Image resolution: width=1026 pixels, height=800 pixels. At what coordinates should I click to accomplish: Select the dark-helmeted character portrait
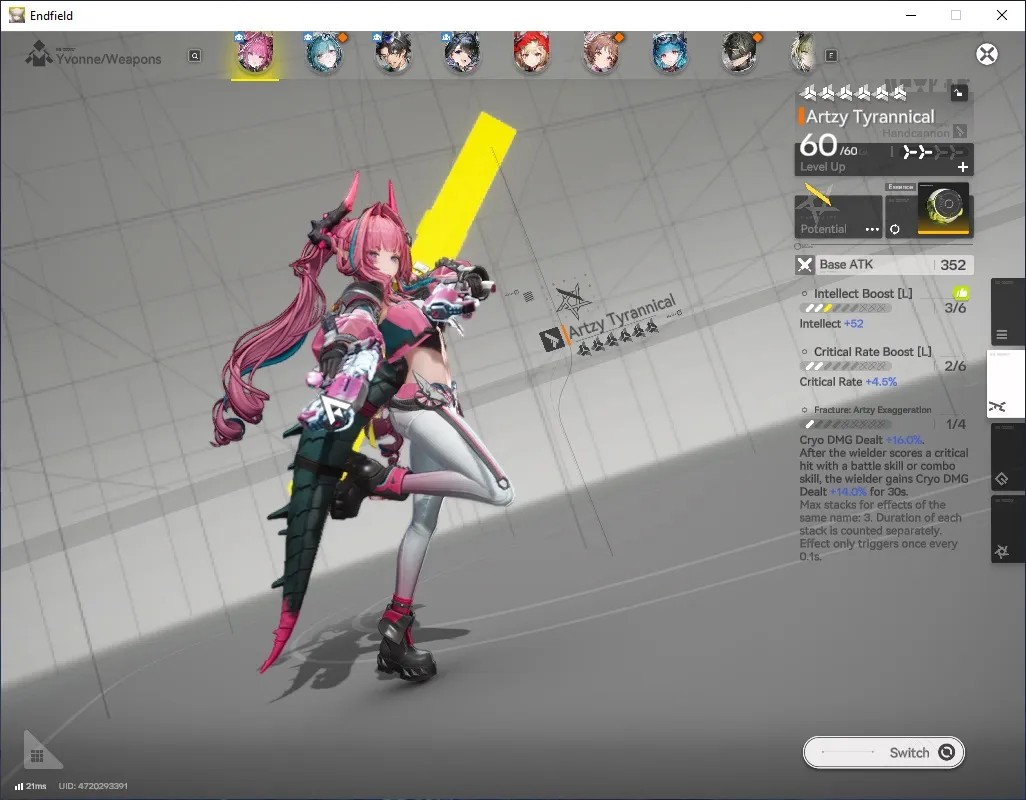point(739,52)
